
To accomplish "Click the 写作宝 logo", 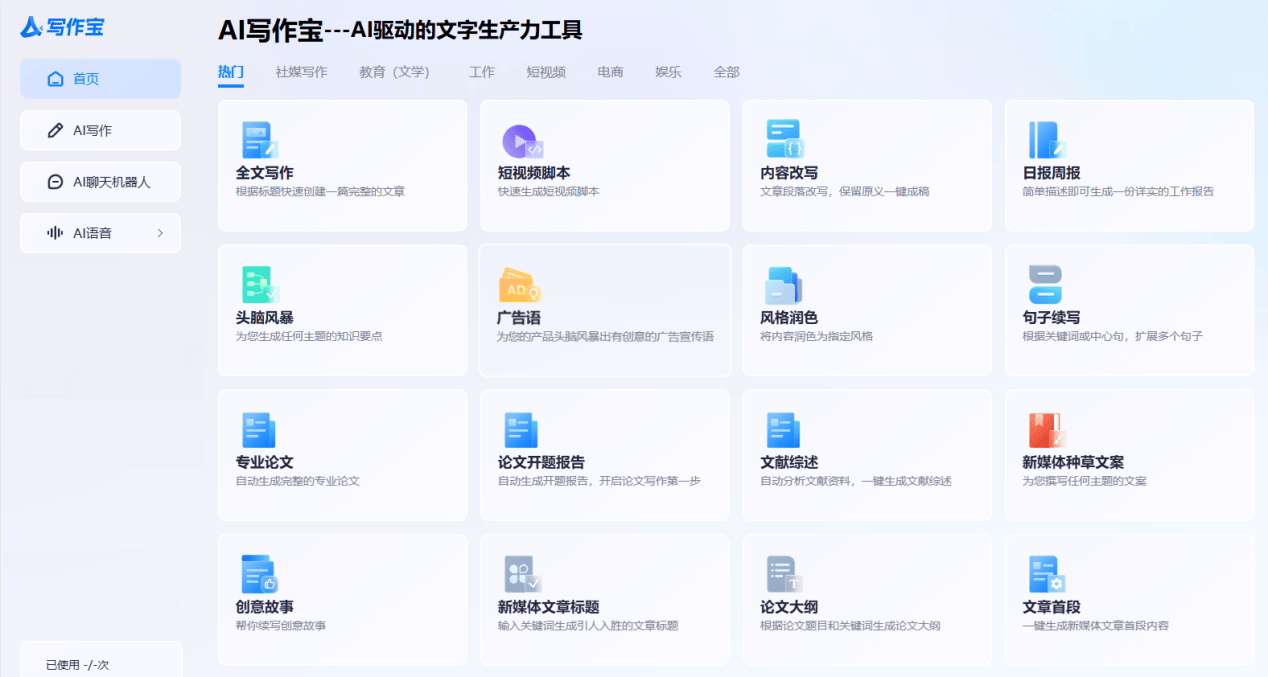I will (x=62, y=27).
